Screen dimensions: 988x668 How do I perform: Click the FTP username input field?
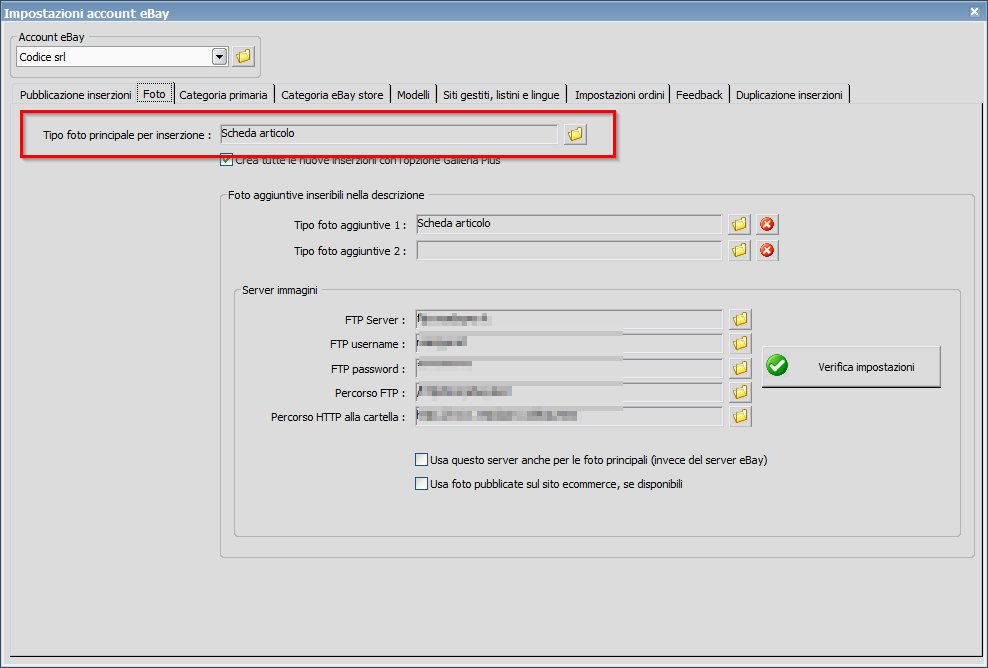click(569, 343)
